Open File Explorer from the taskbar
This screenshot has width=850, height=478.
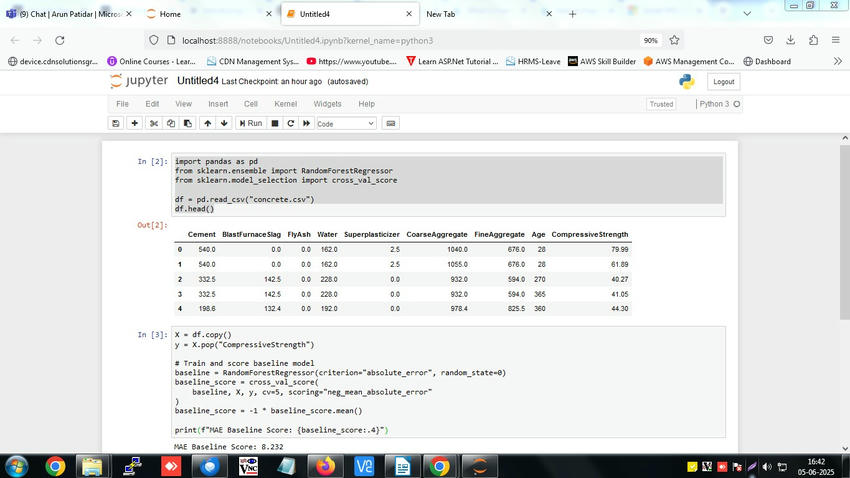(x=92, y=467)
